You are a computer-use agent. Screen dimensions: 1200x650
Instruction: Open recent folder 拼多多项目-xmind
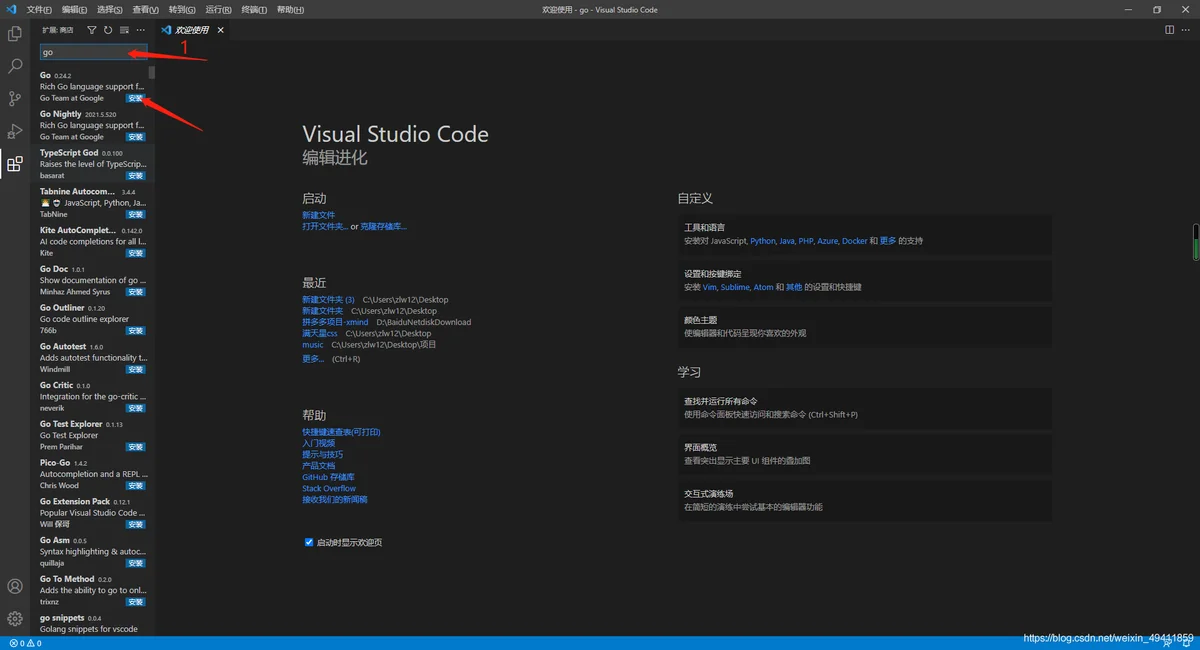335,322
